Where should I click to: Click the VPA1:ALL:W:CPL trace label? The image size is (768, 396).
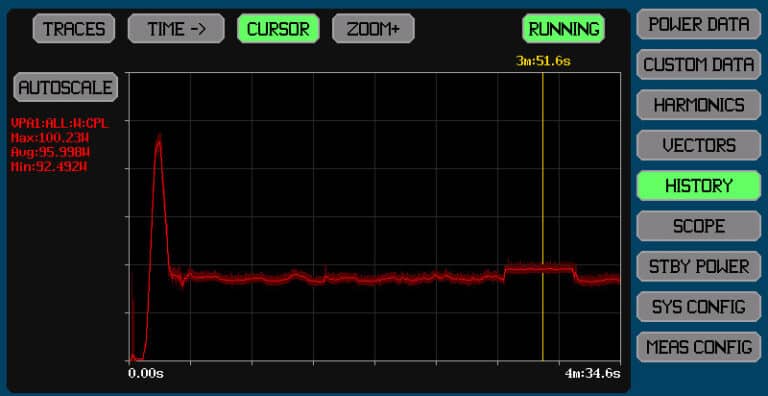tap(59, 123)
